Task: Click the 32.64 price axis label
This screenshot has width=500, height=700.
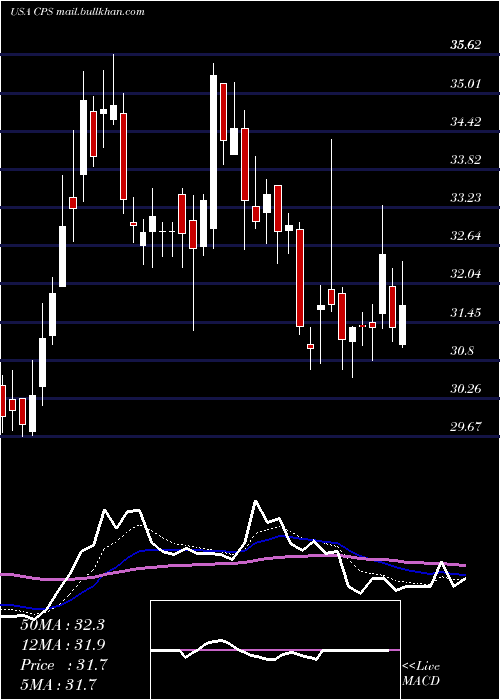Action: tap(466, 236)
